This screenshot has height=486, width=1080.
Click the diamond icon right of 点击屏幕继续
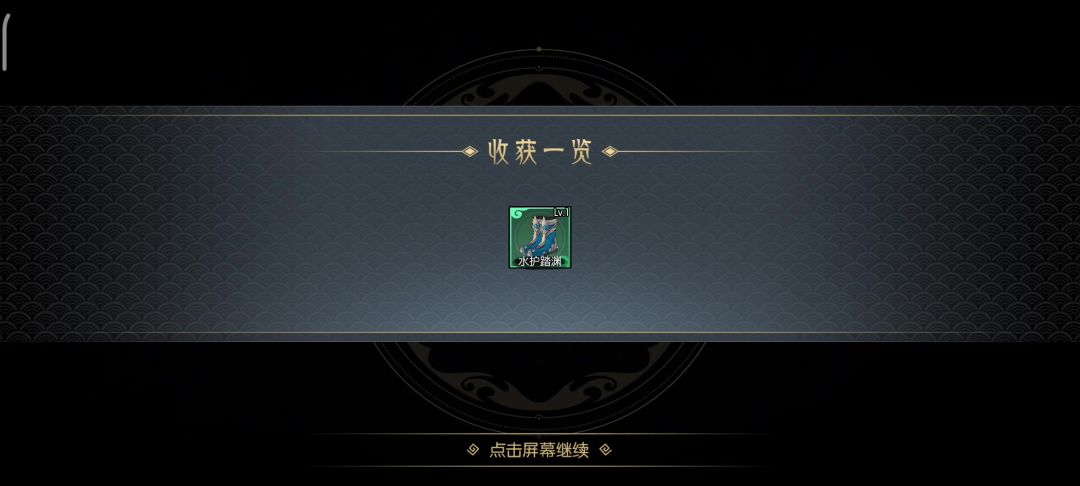pyautogui.click(x=605, y=450)
